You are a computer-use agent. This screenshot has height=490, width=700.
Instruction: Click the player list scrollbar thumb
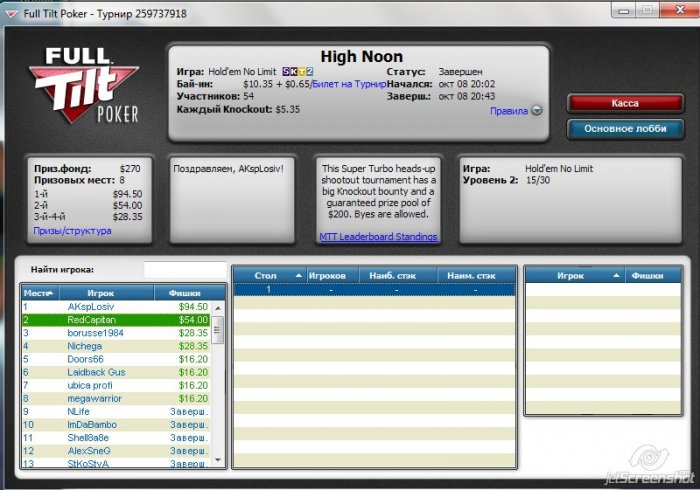coord(217,330)
